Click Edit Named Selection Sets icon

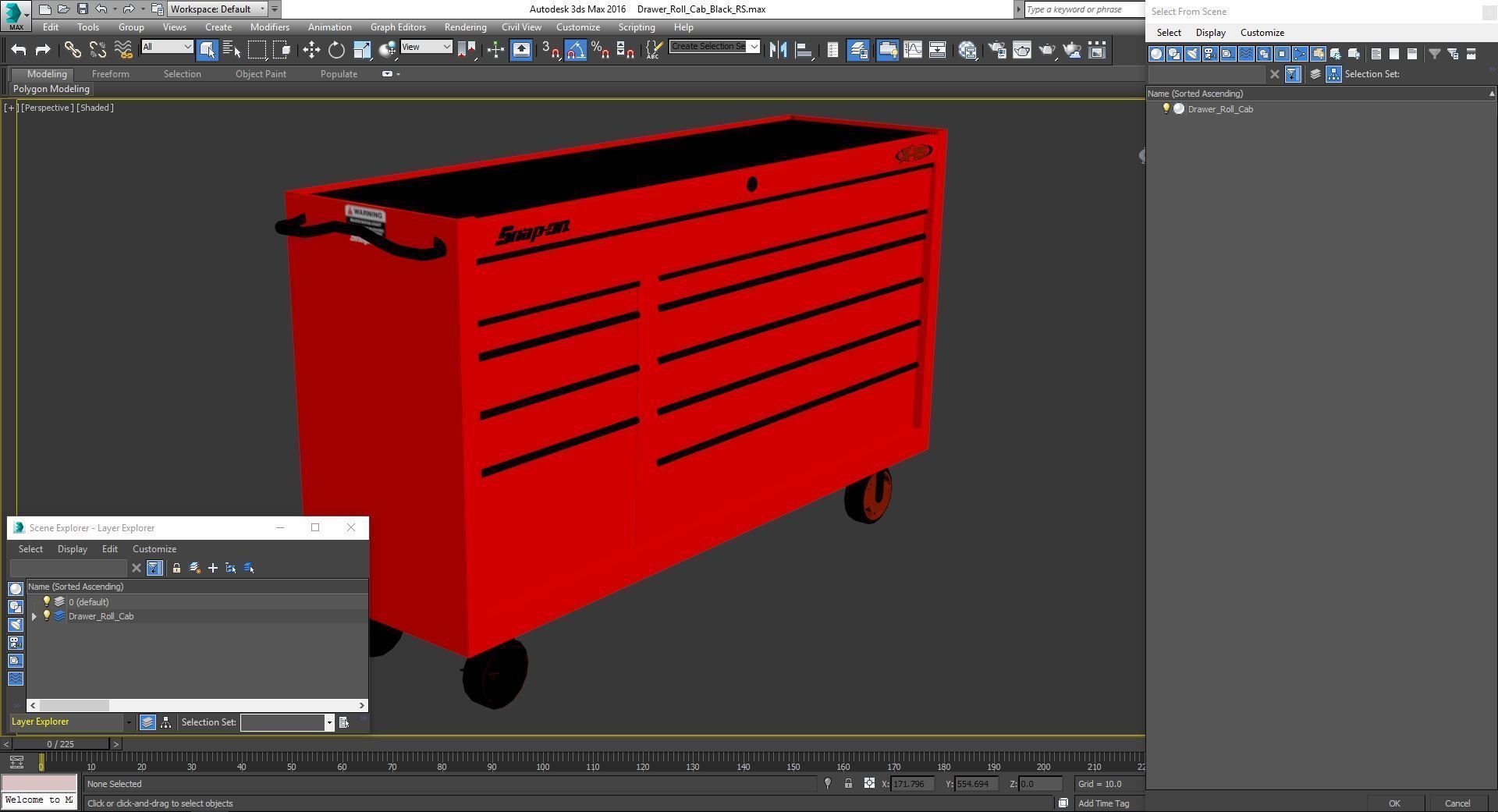tap(654, 50)
